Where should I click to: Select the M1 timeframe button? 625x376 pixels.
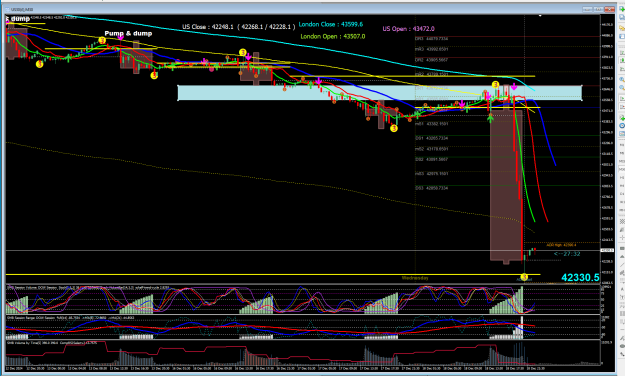[x=622, y=145]
